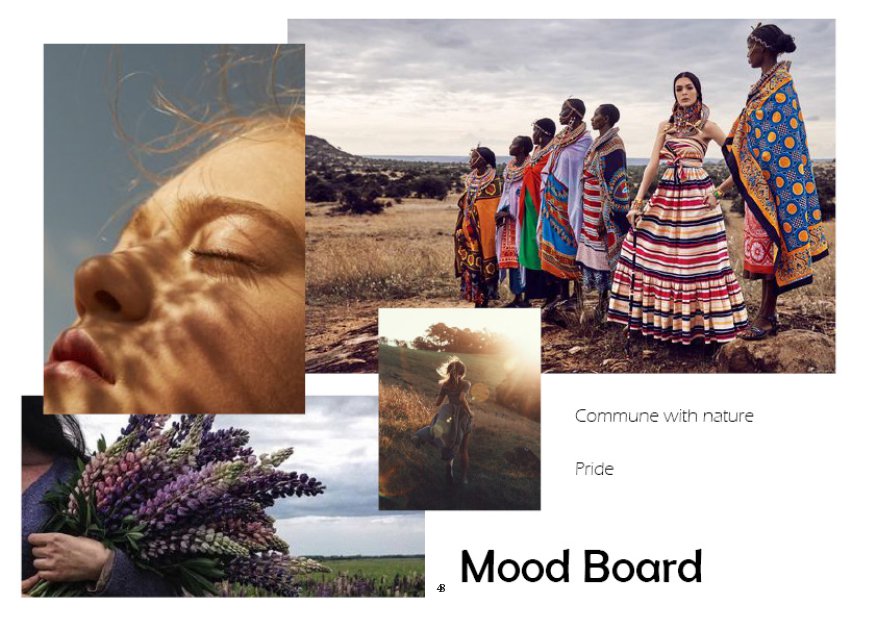Select the sunset field running girl photo
The width and height of the screenshot is (877, 620).
tap(459, 409)
